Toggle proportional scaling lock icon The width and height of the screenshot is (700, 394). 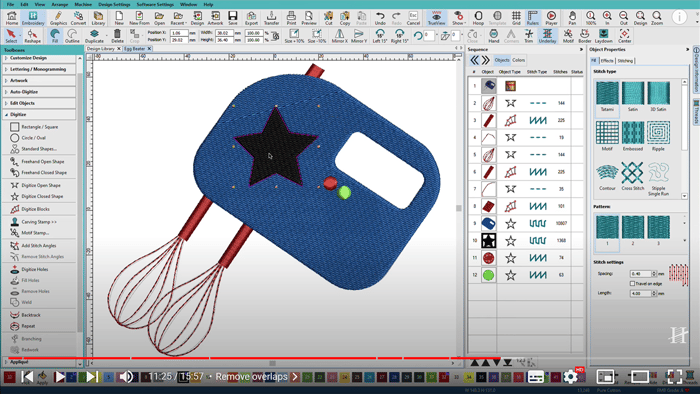pos(275,36)
